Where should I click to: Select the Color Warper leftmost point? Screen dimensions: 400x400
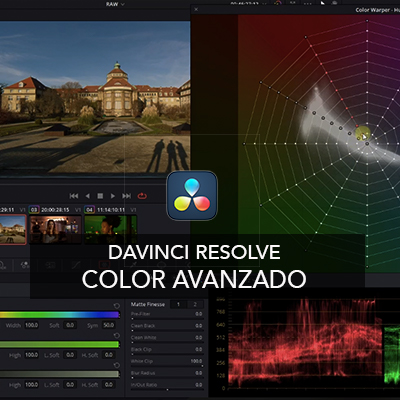(x=244, y=144)
